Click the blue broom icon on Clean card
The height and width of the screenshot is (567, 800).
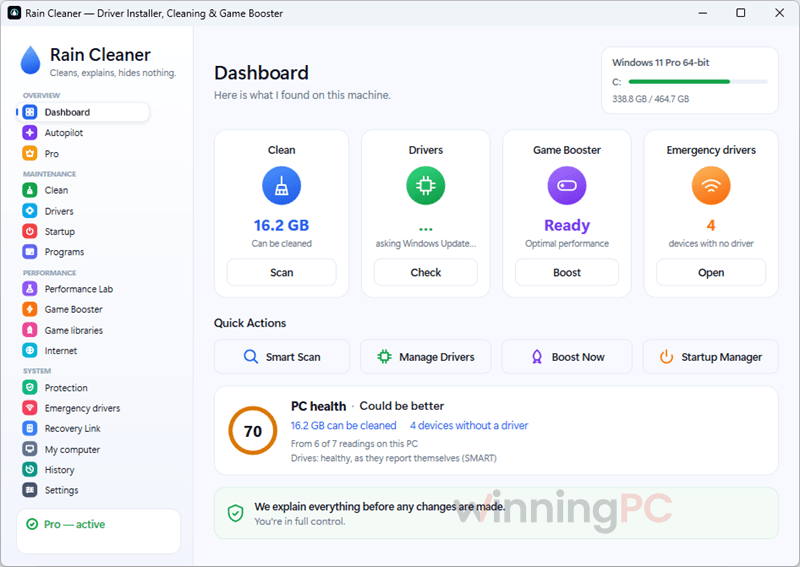[282, 186]
